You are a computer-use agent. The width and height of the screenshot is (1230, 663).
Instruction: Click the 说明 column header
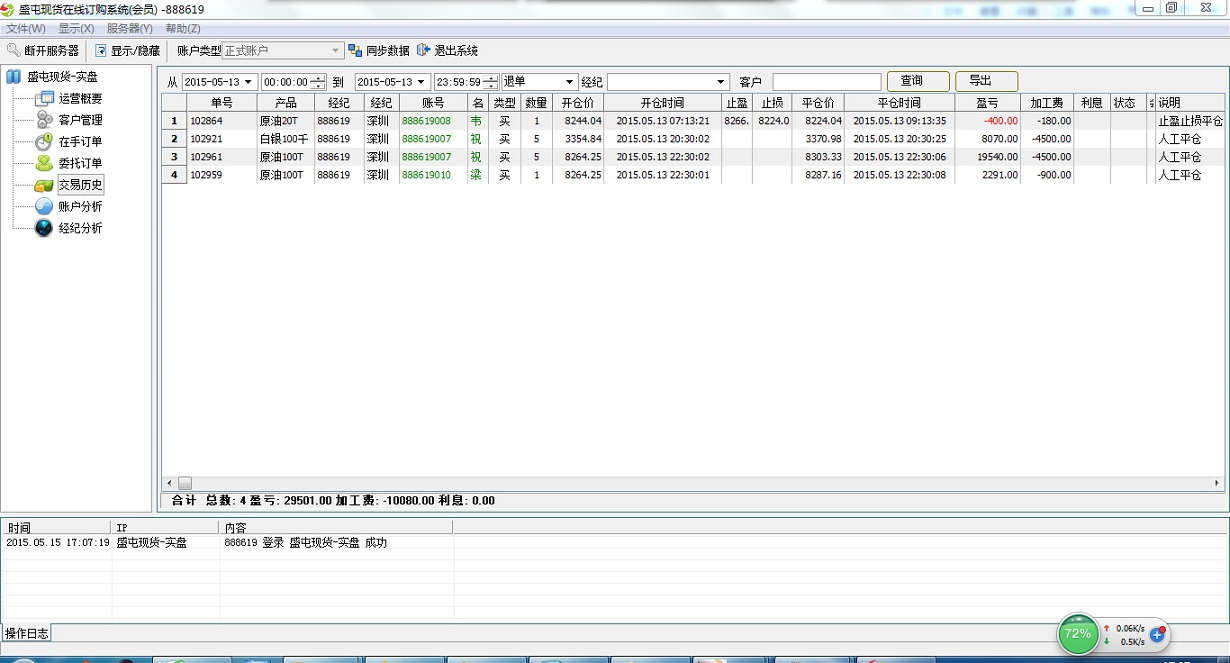click(1190, 103)
